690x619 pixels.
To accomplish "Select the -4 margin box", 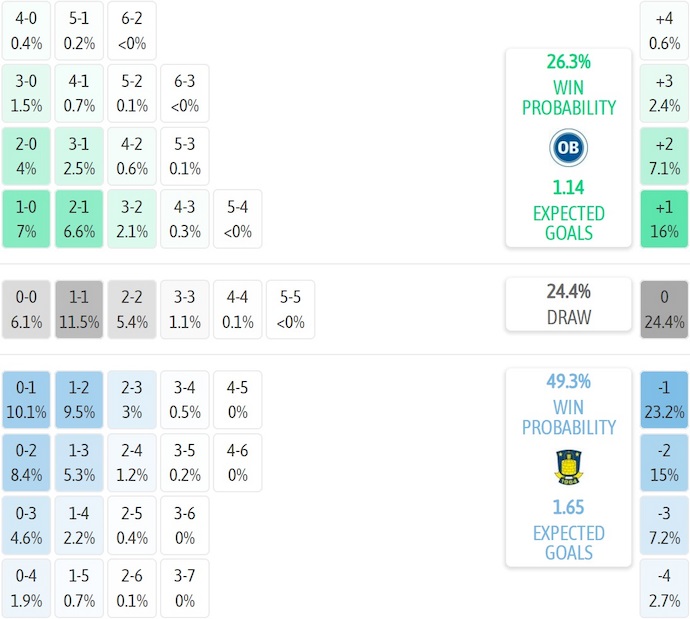I will 664,588.
